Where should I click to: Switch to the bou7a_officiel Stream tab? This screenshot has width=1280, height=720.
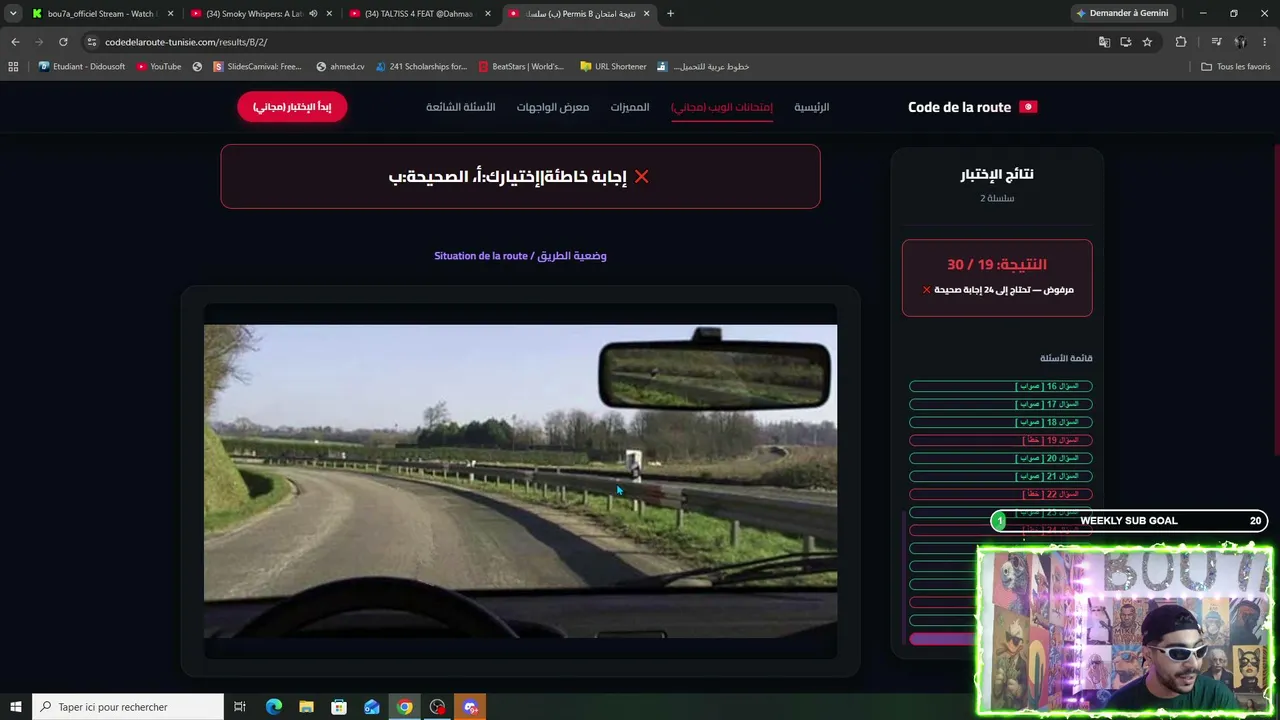[x=102, y=14]
